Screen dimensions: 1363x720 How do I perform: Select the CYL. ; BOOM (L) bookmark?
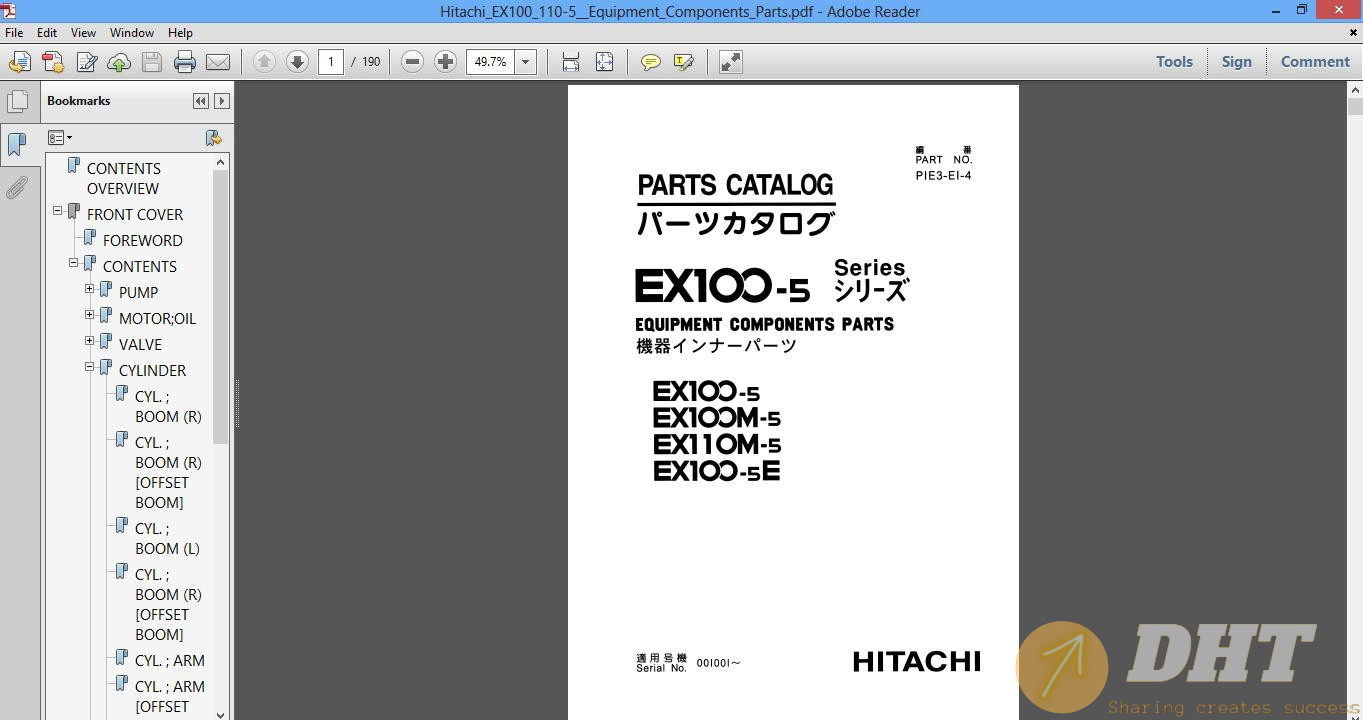[167, 538]
